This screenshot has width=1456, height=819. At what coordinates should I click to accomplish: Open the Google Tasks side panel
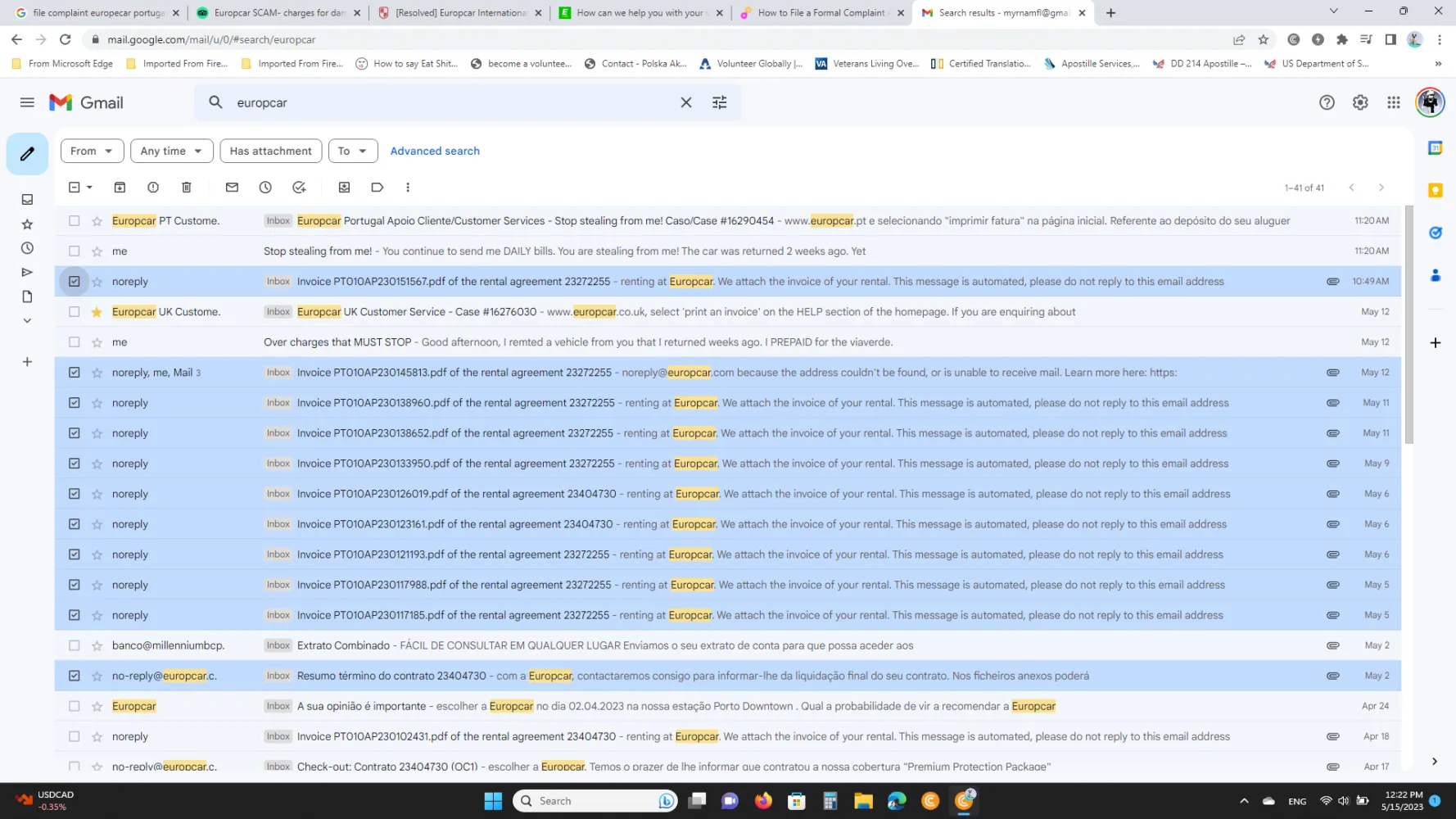1435,233
